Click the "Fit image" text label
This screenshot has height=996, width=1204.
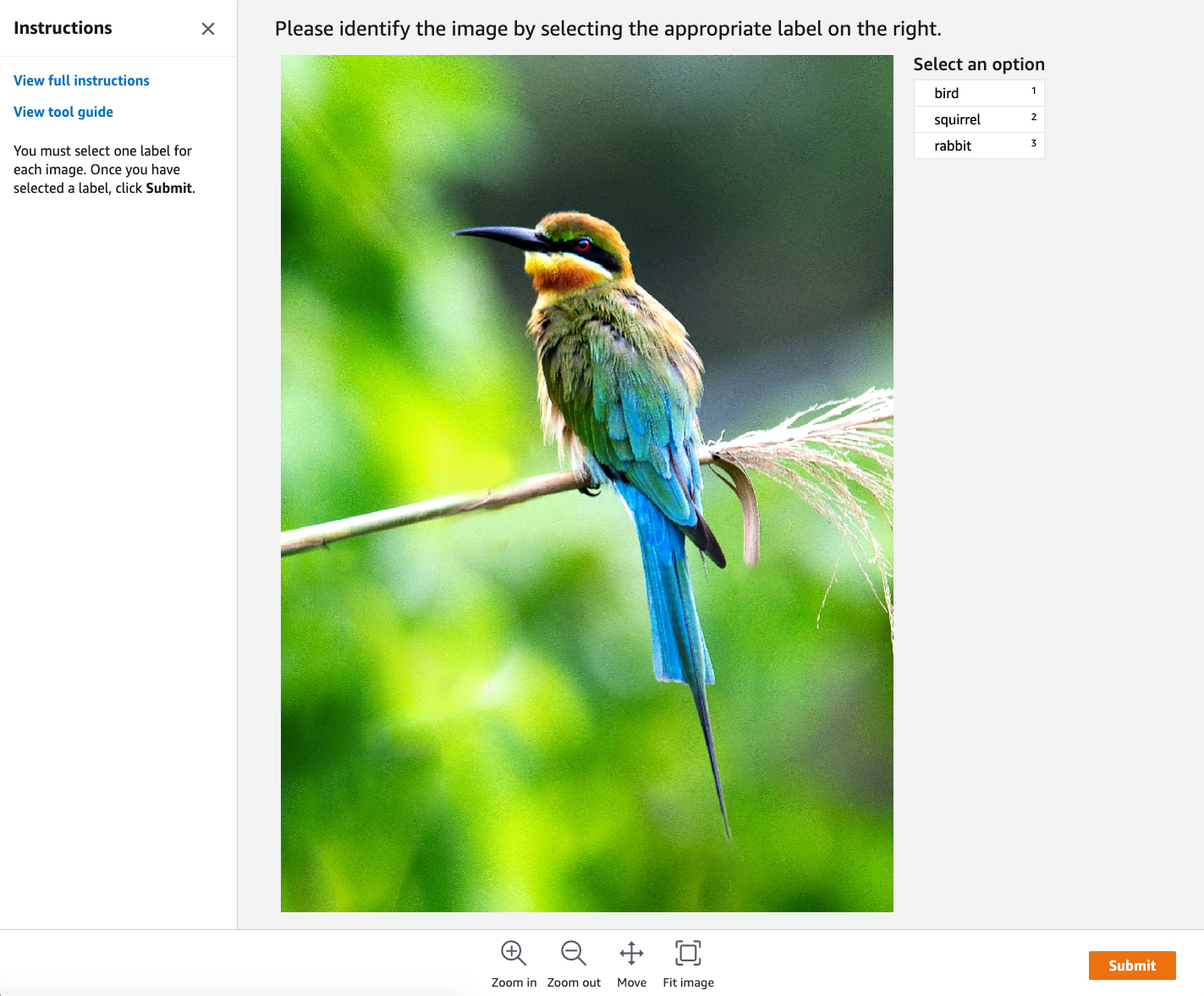[688, 982]
